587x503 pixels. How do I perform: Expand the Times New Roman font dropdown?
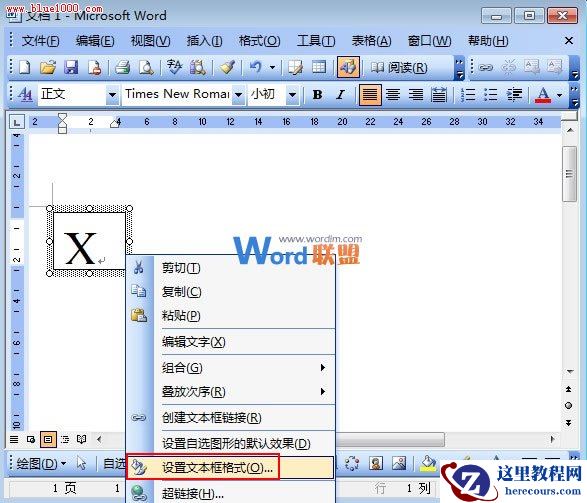[x=238, y=94]
